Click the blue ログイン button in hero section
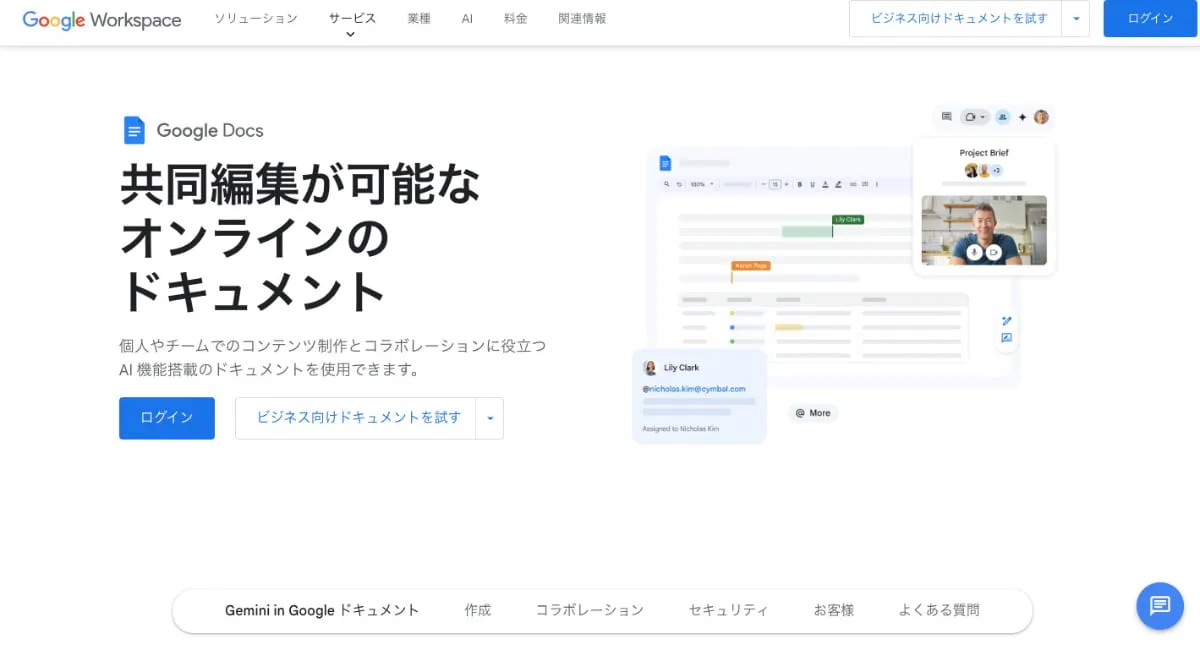The height and width of the screenshot is (650, 1200). click(x=167, y=418)
